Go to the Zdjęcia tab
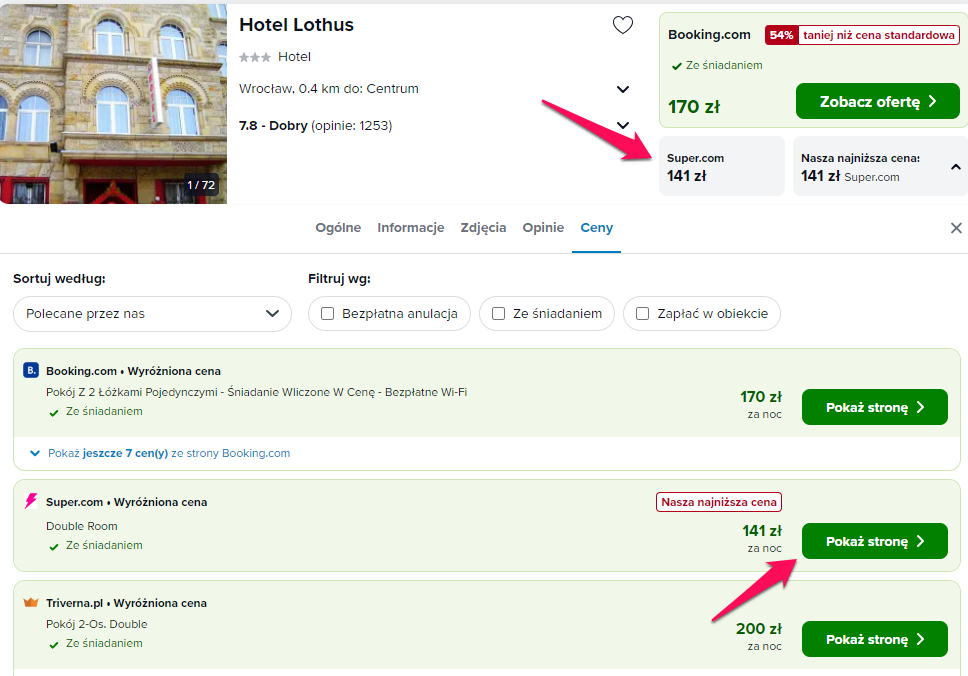 pyautogui.click(x=483, y=228)
